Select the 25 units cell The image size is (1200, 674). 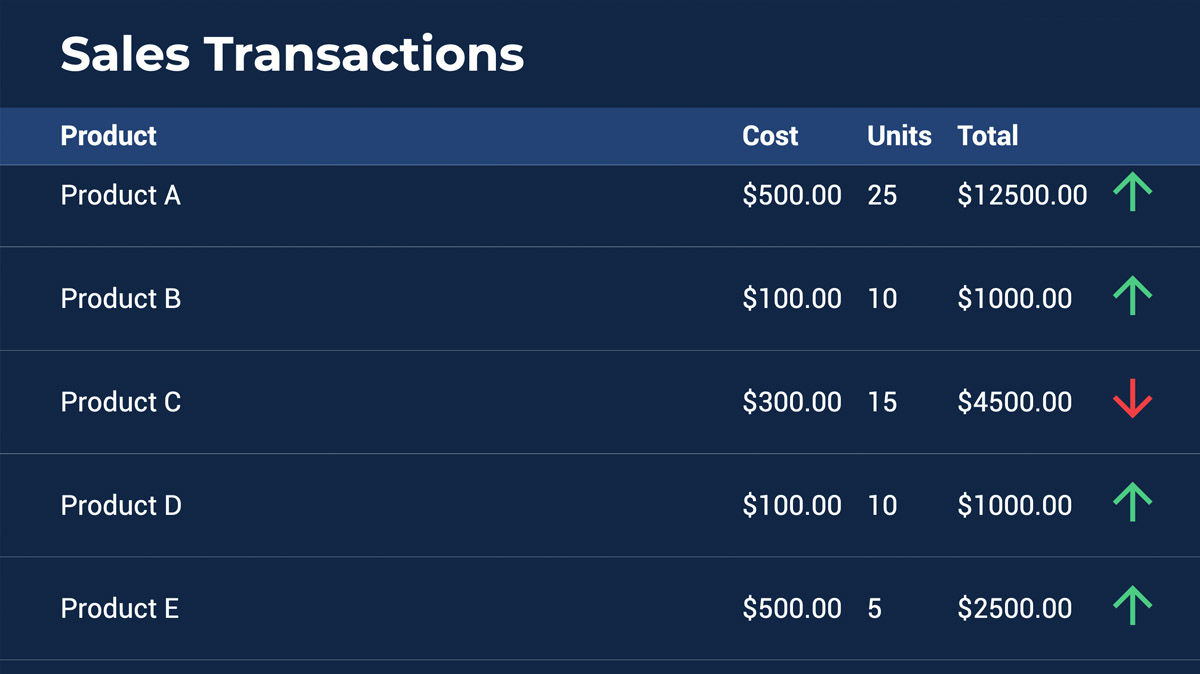882,195
